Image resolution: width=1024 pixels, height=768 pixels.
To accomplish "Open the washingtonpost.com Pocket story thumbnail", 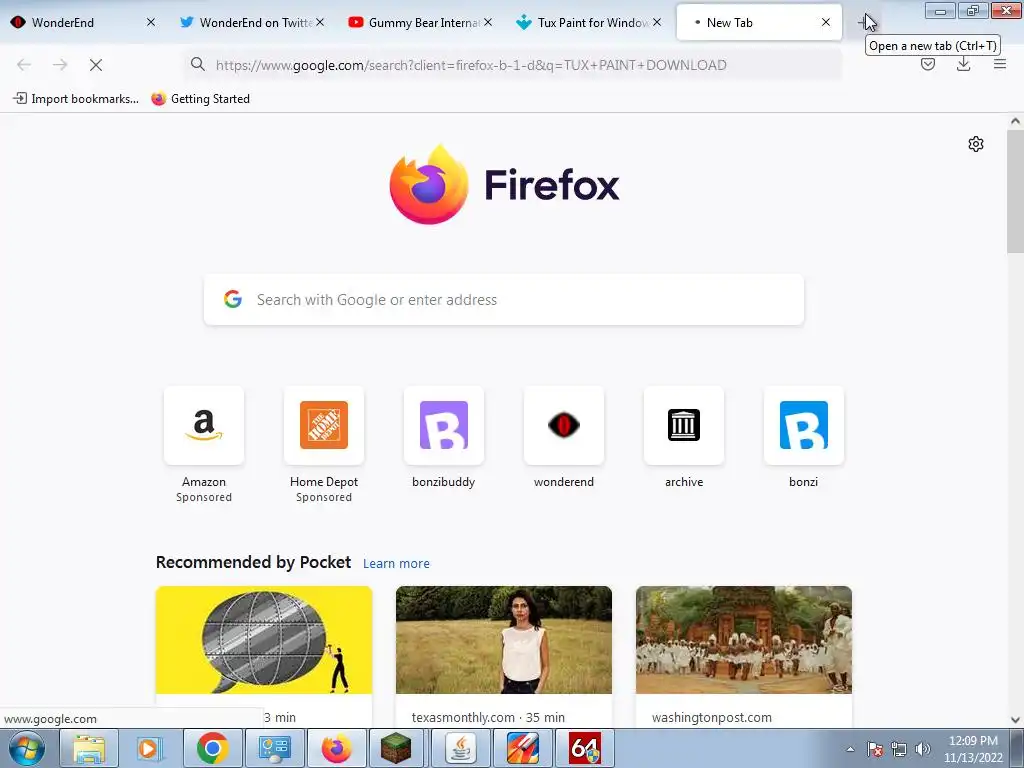I will tap(744, 640).
